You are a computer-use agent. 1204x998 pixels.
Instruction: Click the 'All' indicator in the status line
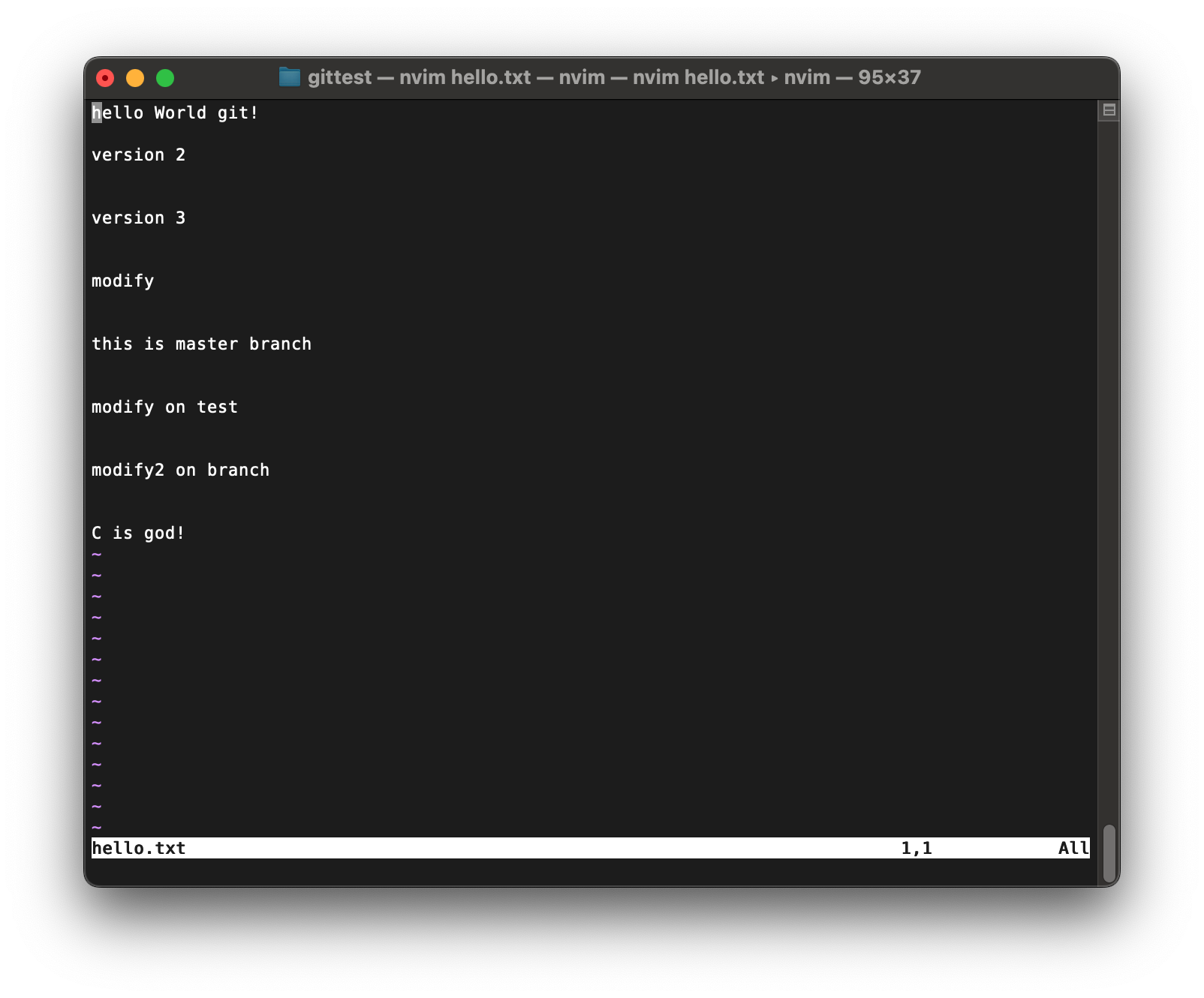click(x=1073, y=848)
